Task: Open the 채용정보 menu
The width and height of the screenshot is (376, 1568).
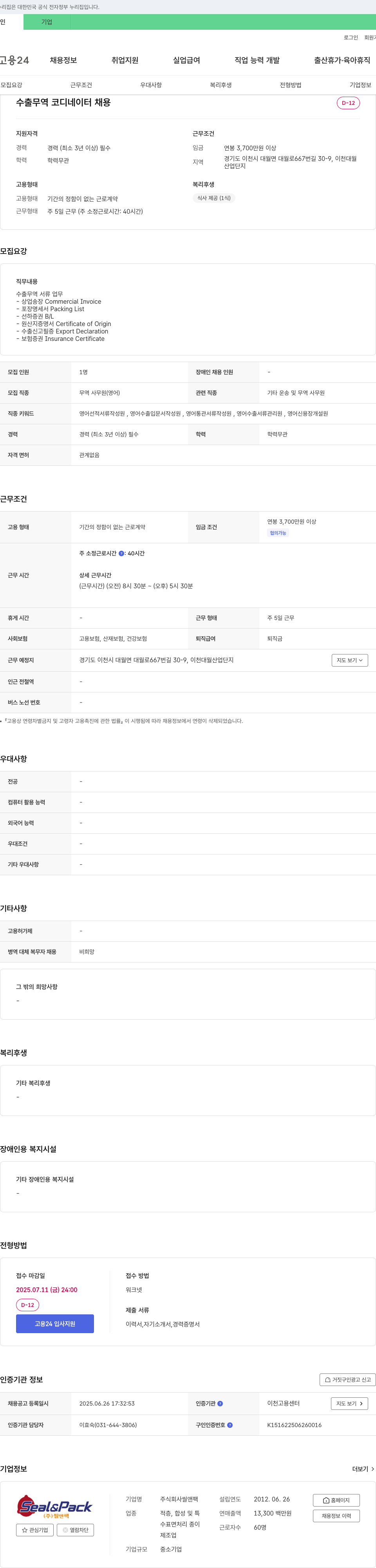Action: tap(63, 60)
